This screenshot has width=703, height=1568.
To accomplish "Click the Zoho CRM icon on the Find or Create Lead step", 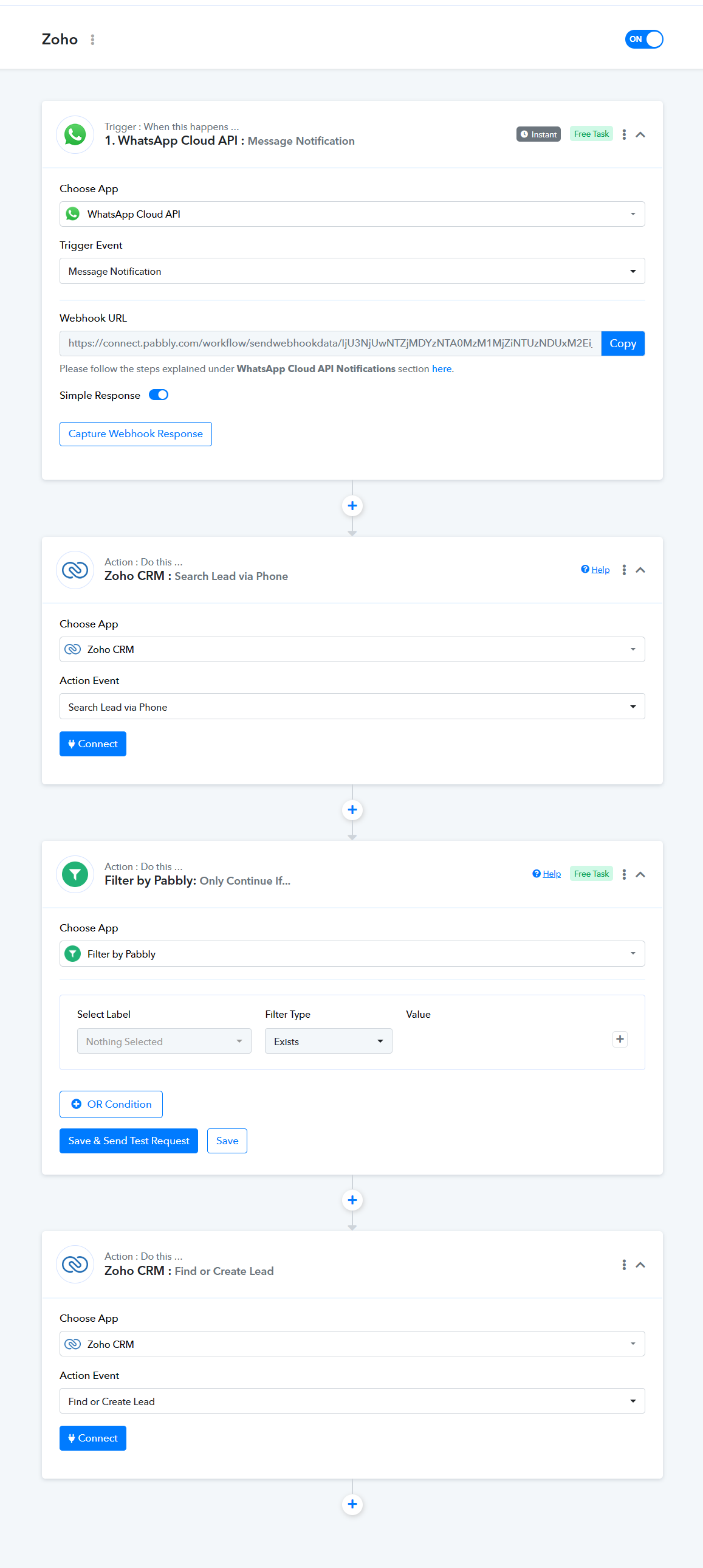I will point(75,1265).
